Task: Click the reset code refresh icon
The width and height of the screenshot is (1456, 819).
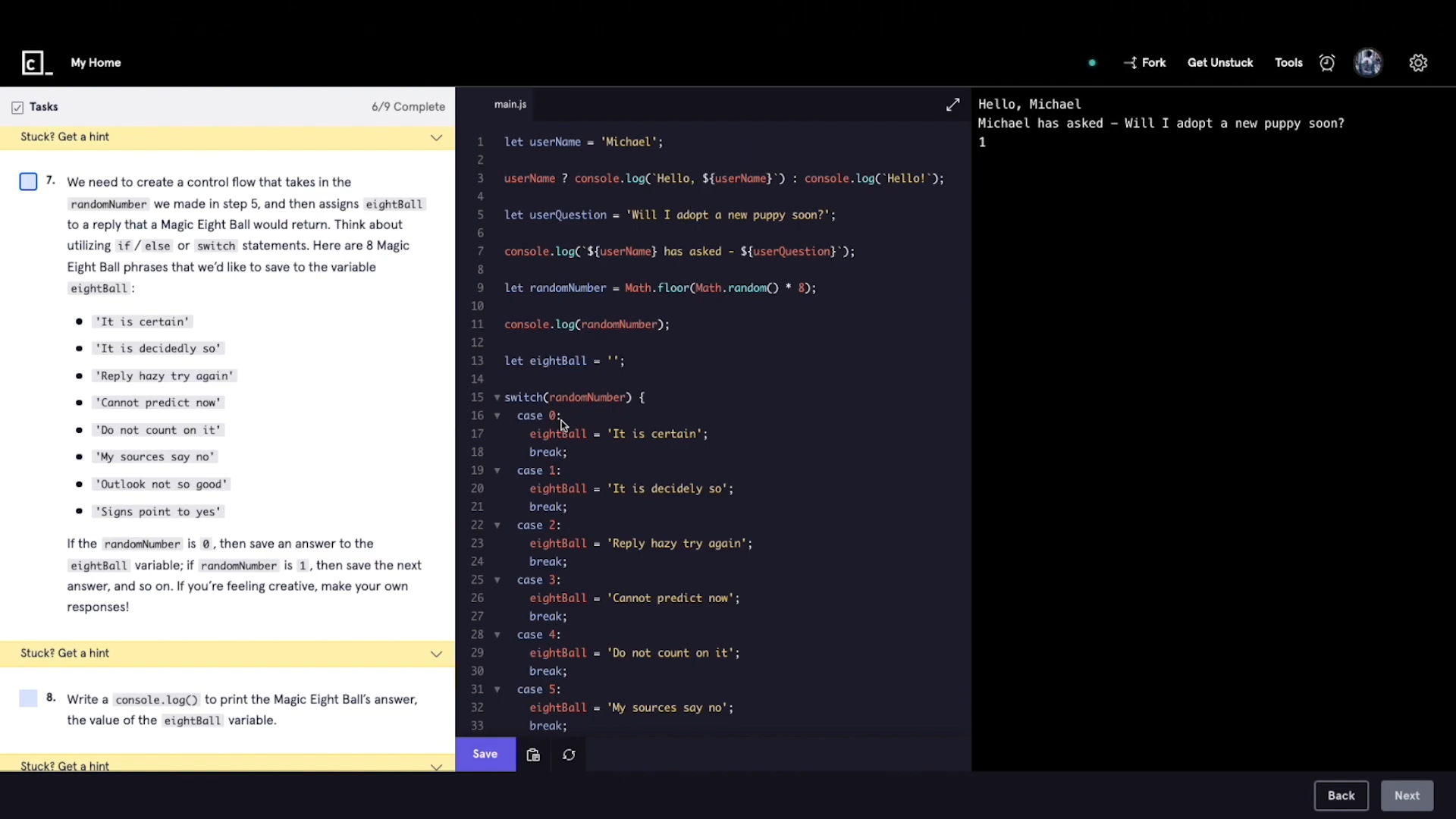Action: coord(569,755)
